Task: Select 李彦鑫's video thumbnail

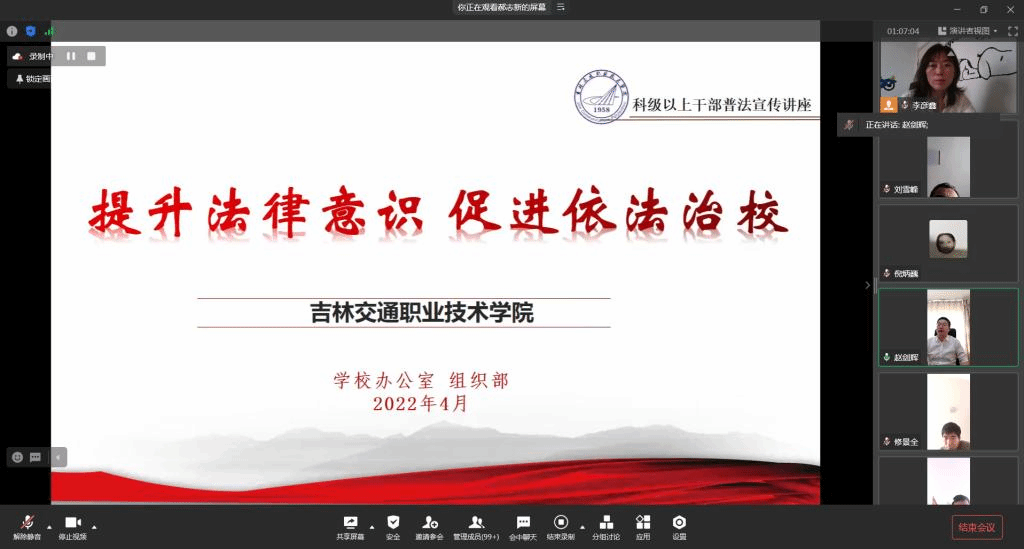Action: pyautogui.click(x=948, y=77)
